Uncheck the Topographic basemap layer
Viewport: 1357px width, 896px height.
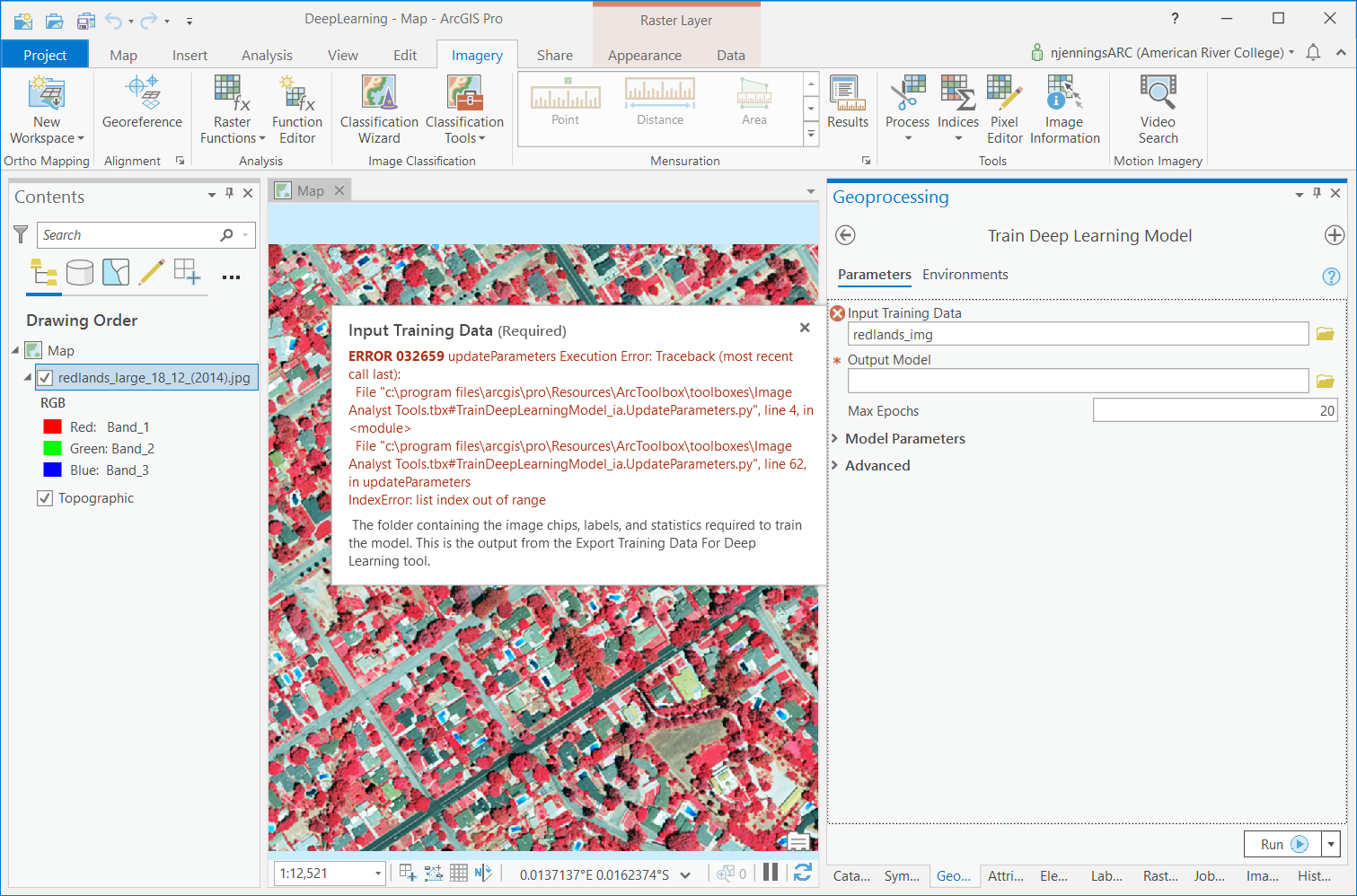tap(45, 498)
